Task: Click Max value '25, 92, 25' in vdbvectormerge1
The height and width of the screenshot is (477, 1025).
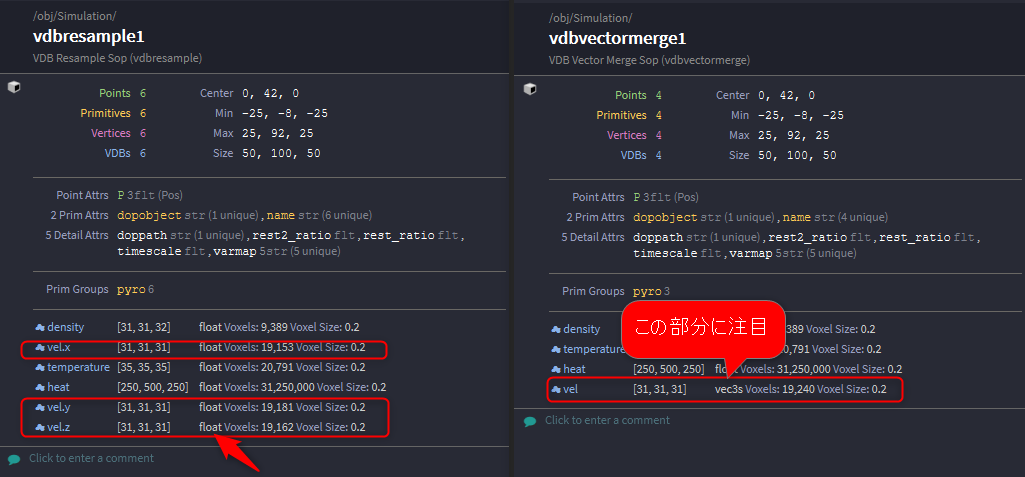Action: click(x=794, y=135)
